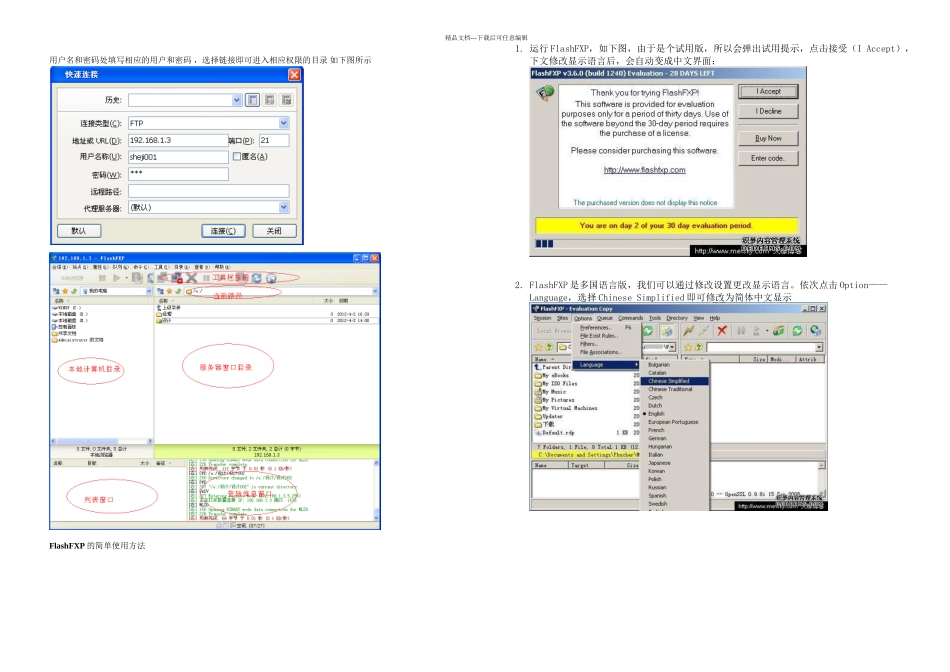Open the Session menu

[542, 318]
